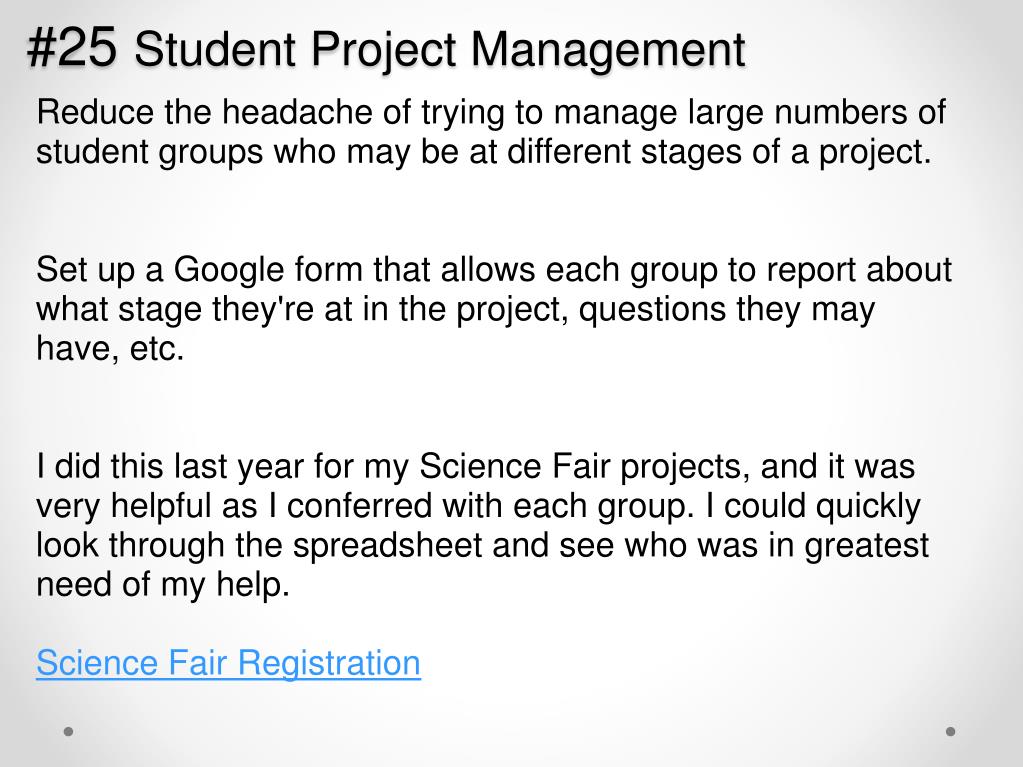The image size is (1023, 767).
Task: Click the gray dot at bottom left
Action: tap(69, 732)
